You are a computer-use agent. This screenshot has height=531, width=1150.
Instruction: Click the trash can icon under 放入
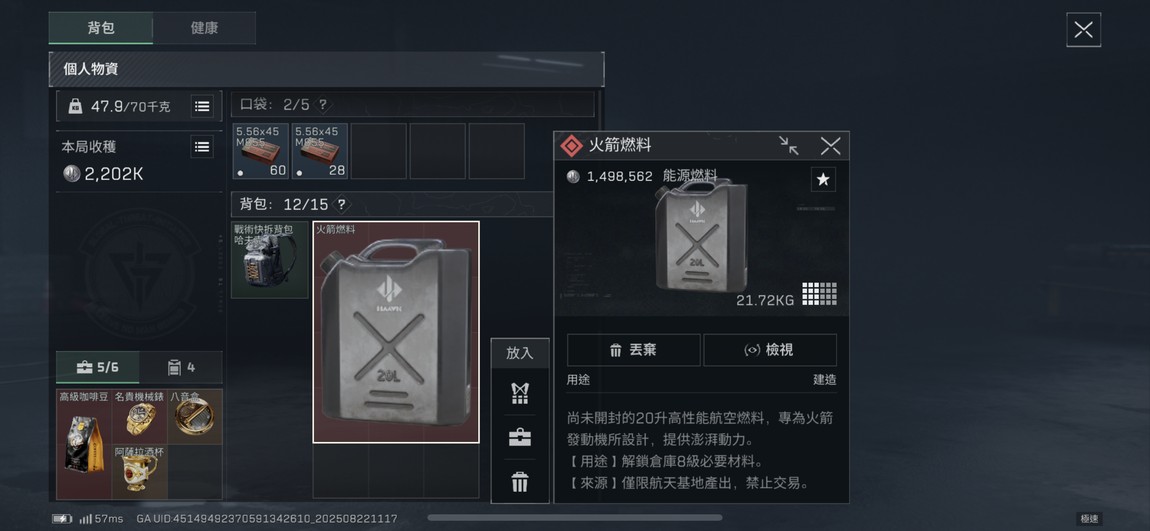click(520, 482)
